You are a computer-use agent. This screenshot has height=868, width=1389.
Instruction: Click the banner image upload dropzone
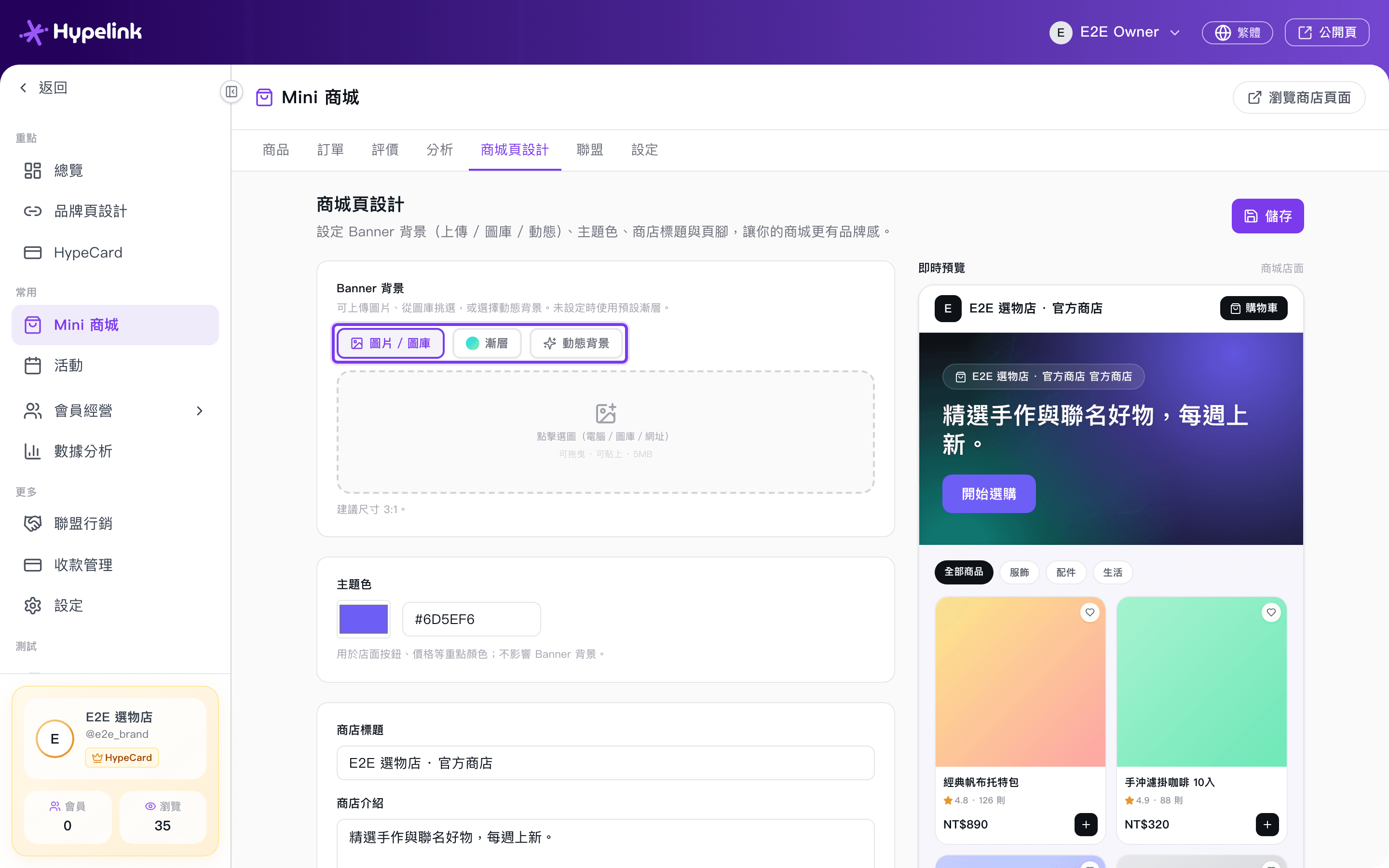[606, 432]
